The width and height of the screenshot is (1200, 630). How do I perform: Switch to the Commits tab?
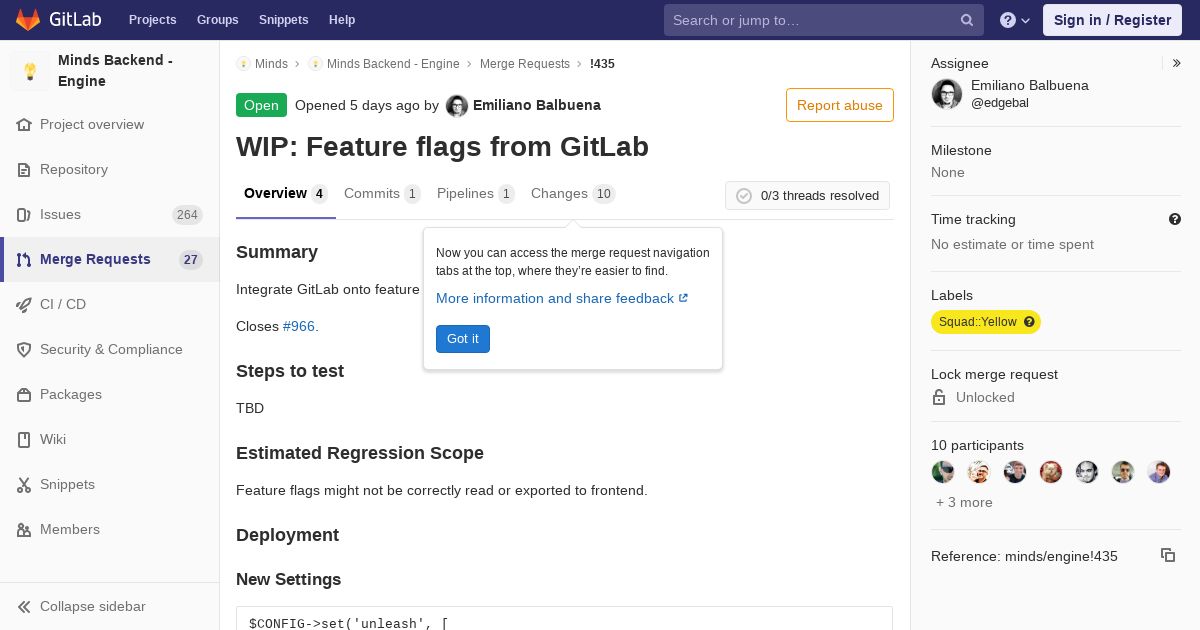pyautogui.click(x=372, y=193)
